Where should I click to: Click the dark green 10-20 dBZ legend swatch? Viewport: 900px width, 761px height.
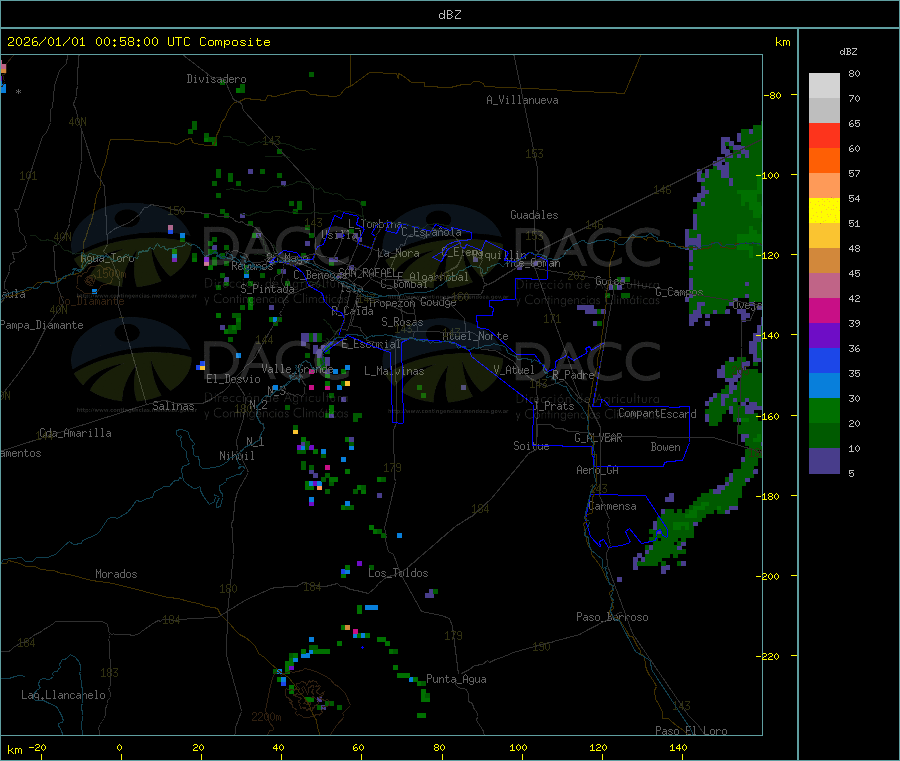[824, 436]
